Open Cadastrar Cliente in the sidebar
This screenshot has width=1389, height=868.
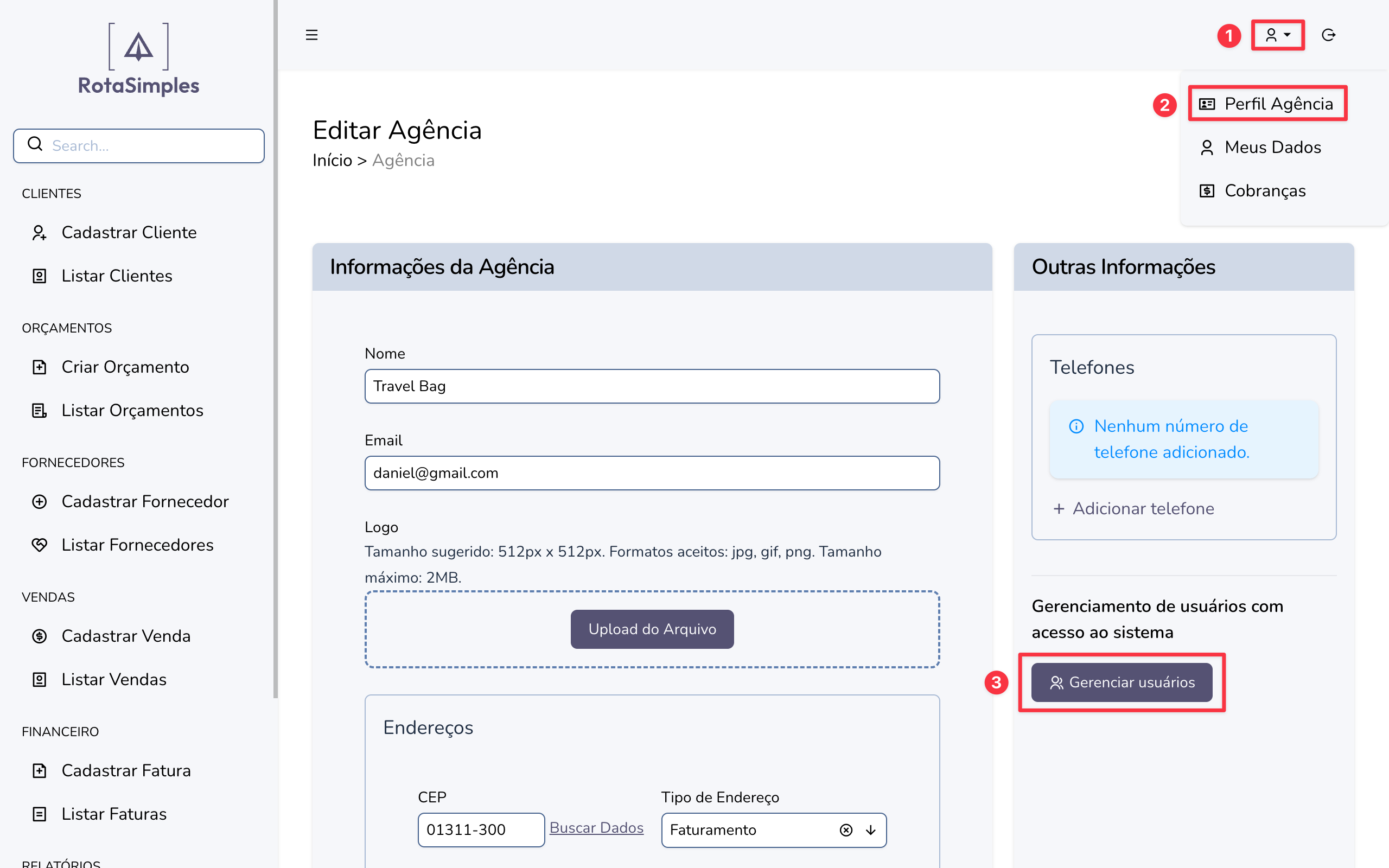[129, 233]
